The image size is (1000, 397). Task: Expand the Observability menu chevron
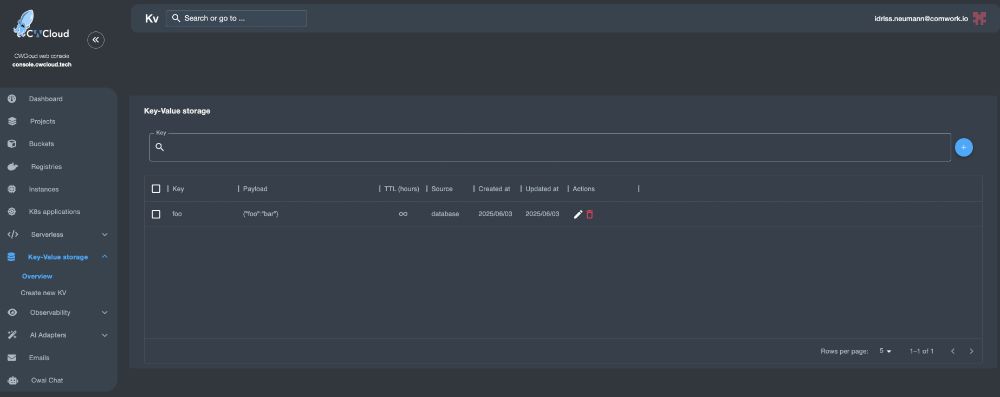105,313
